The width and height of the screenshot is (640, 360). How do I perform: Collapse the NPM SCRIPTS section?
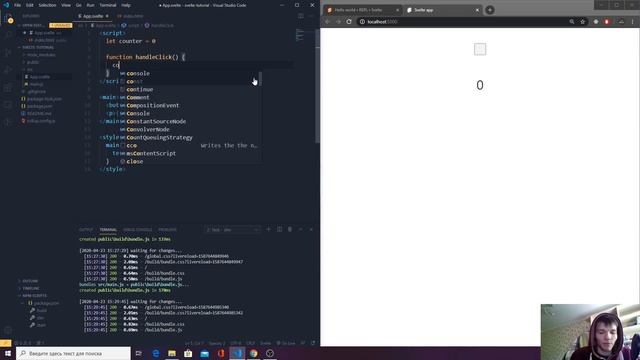(34, 296)
